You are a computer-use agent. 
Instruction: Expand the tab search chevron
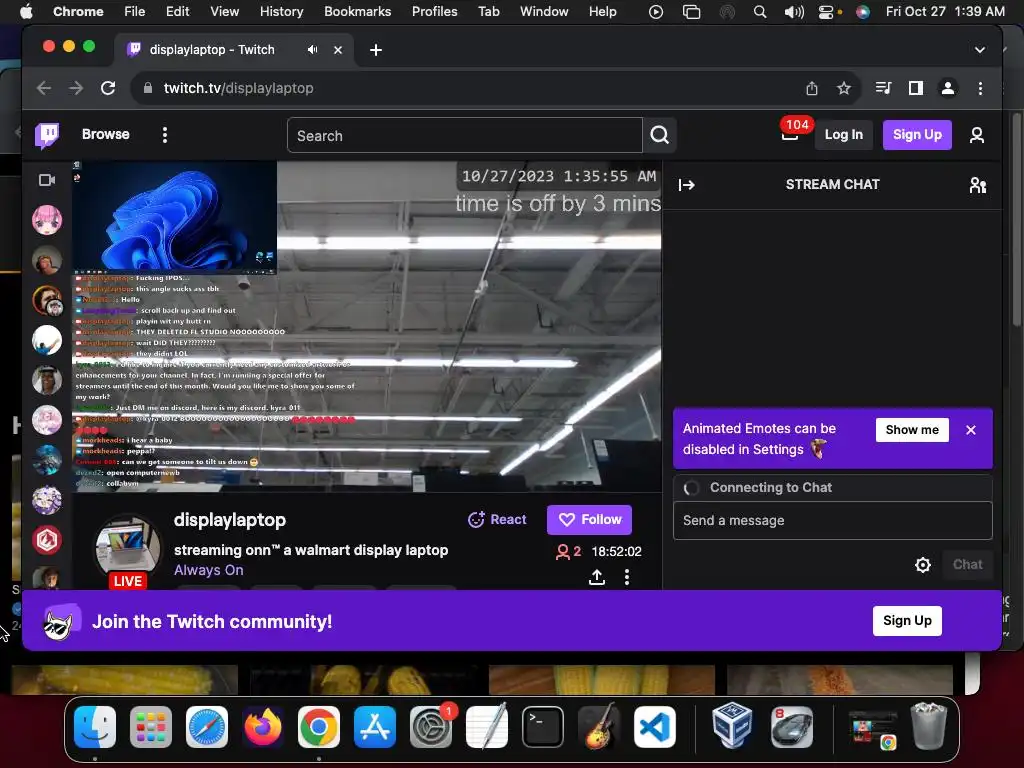coord(980,50)
